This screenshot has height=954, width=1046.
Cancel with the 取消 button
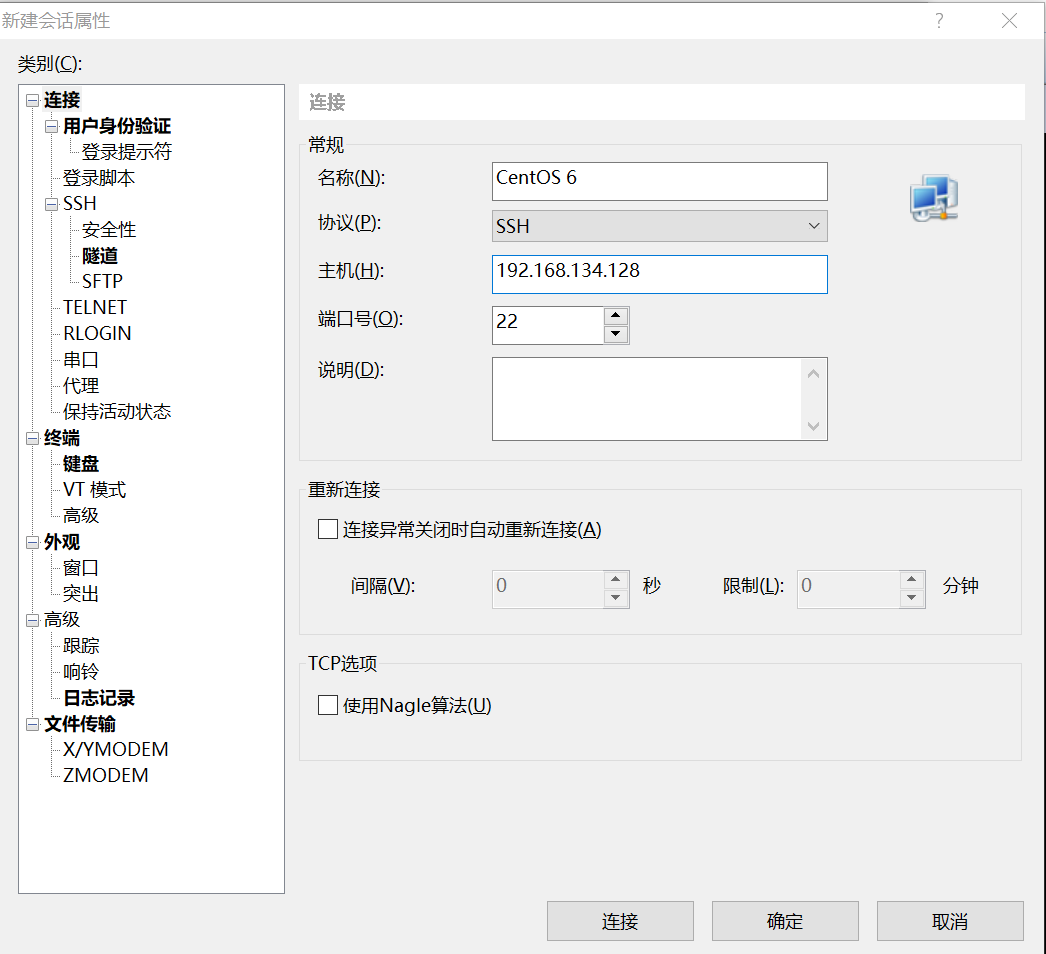point(950,921)
